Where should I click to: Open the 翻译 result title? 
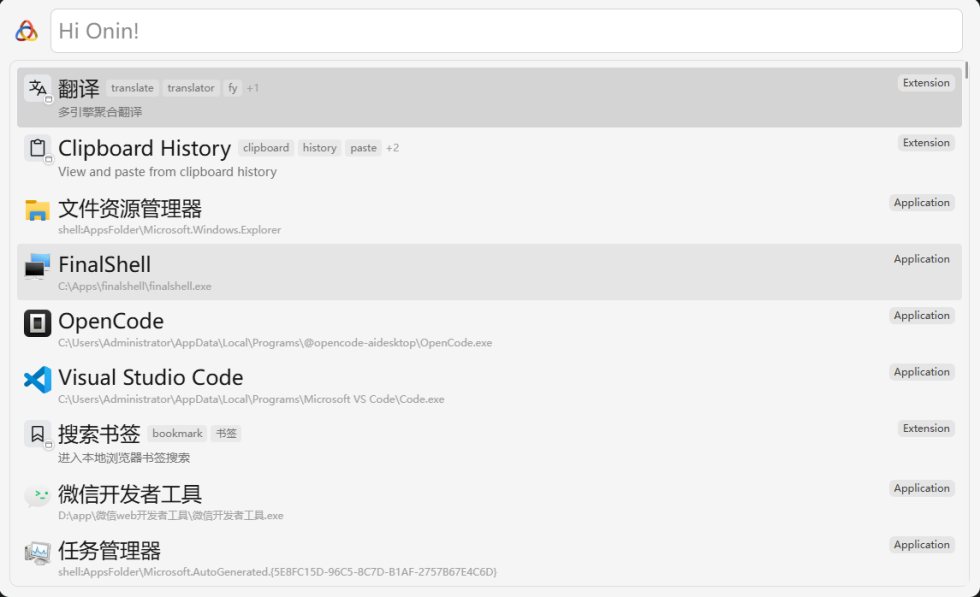click(x=79, y=88)
